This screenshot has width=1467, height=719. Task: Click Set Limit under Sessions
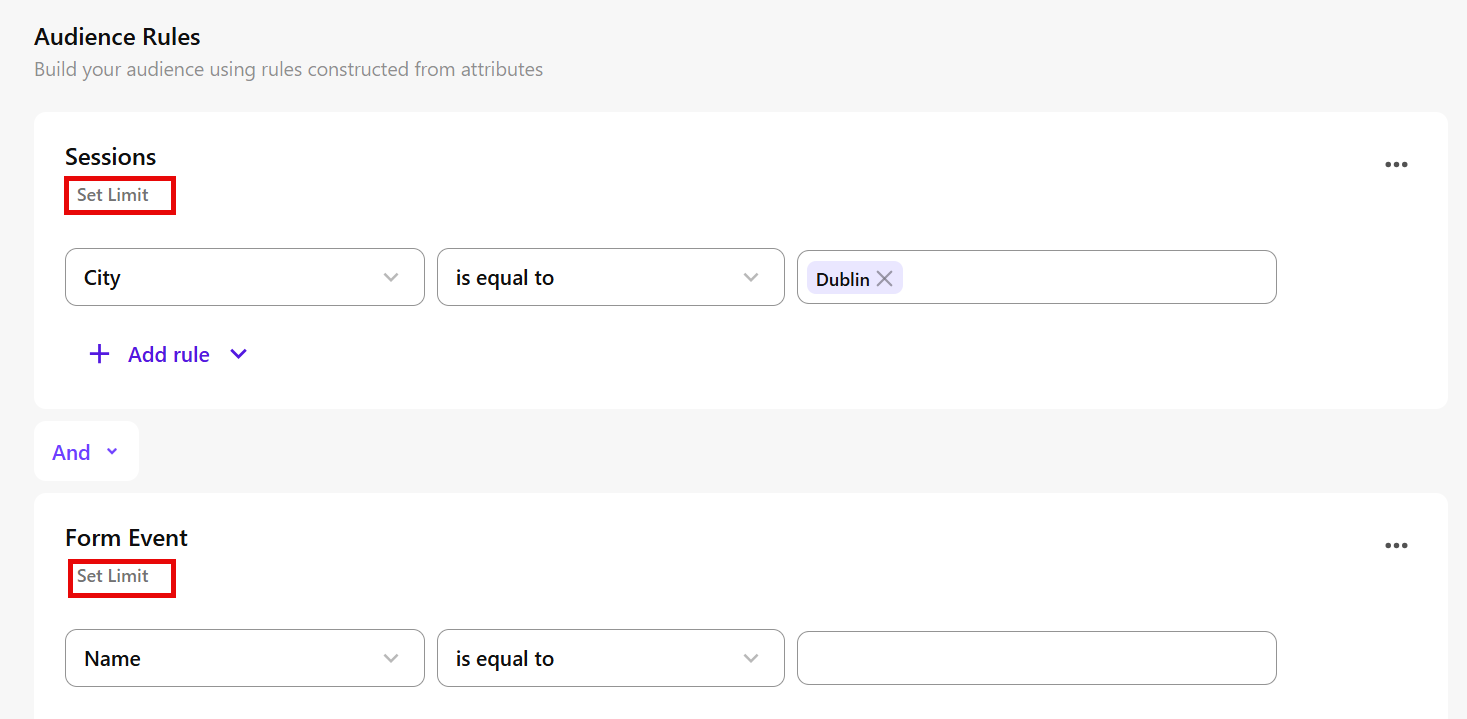[113, 195]
